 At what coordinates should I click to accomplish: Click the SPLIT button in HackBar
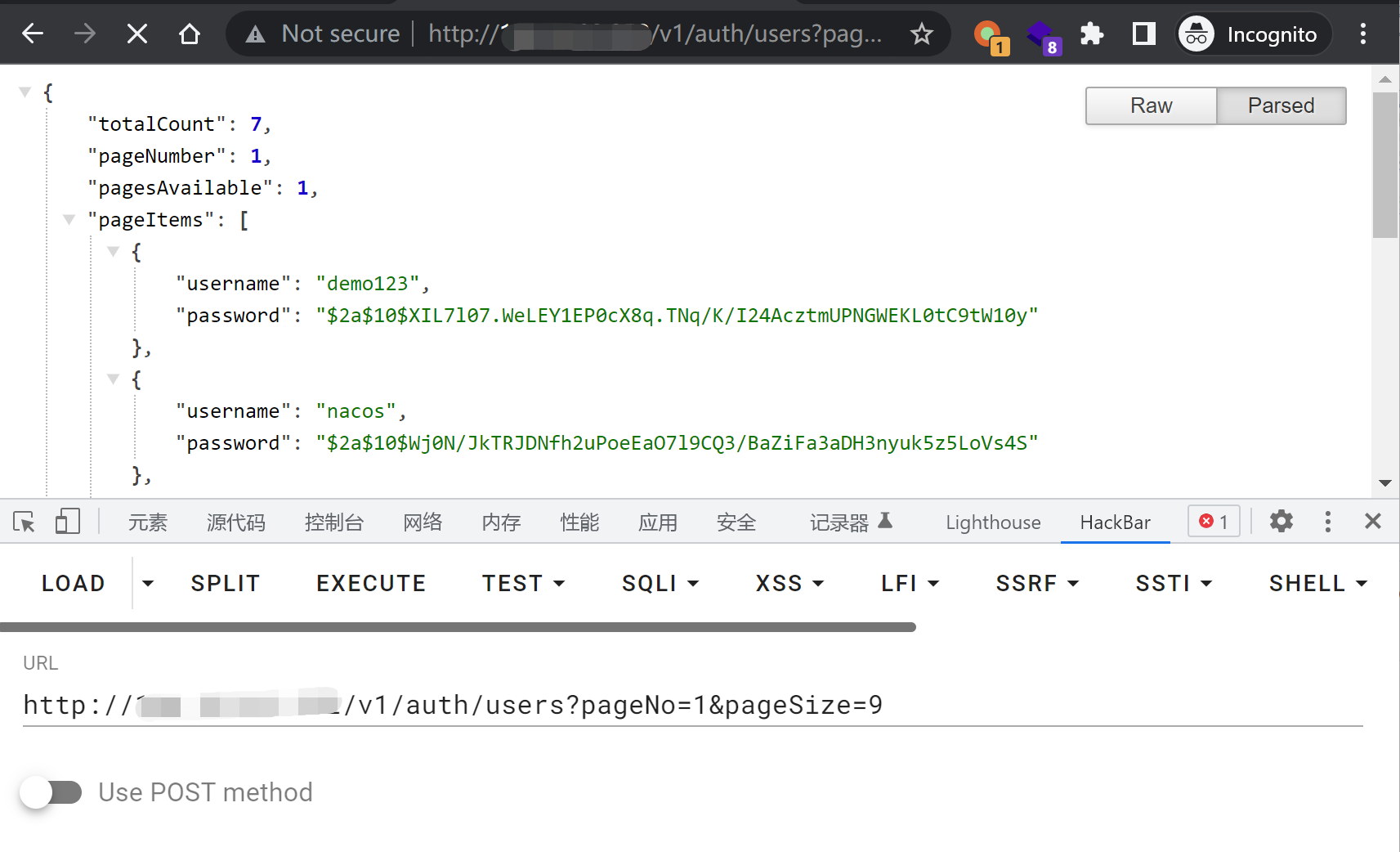[226, 583]
